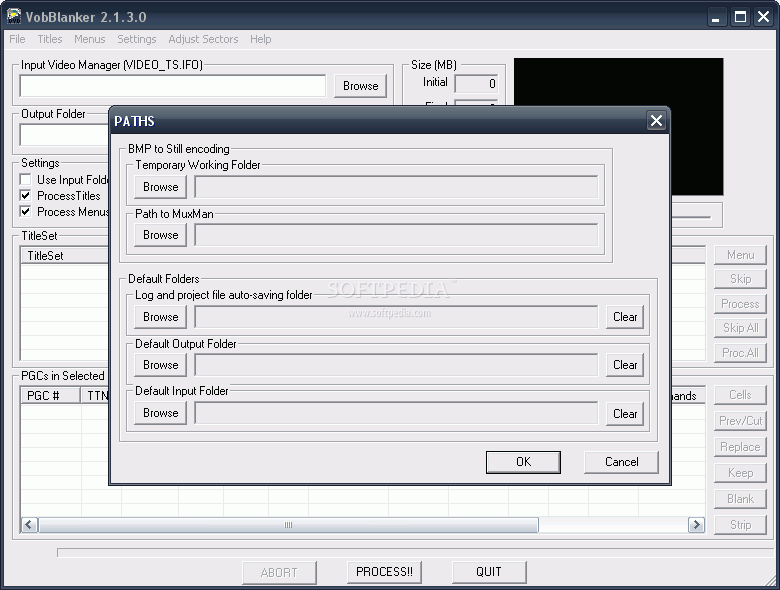Open the Adjust Sectors menu
The image size is (780, 590).
tap(203, 39)
